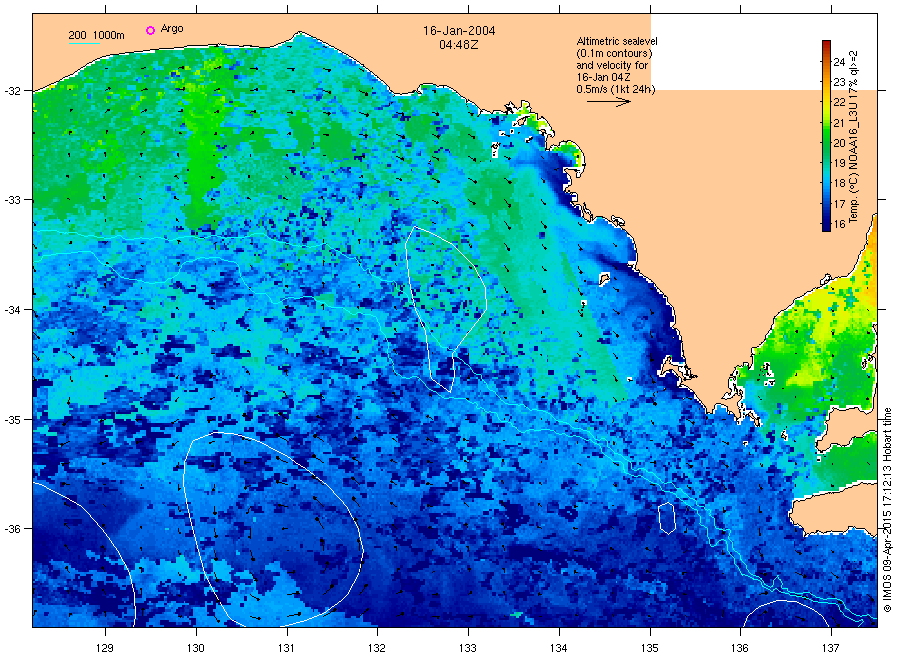Image resolution: width=900 pixels, height=660 pixels.
Task: Click the '0.5m/s (1kt 24h)' scale text
Action: 615,89
